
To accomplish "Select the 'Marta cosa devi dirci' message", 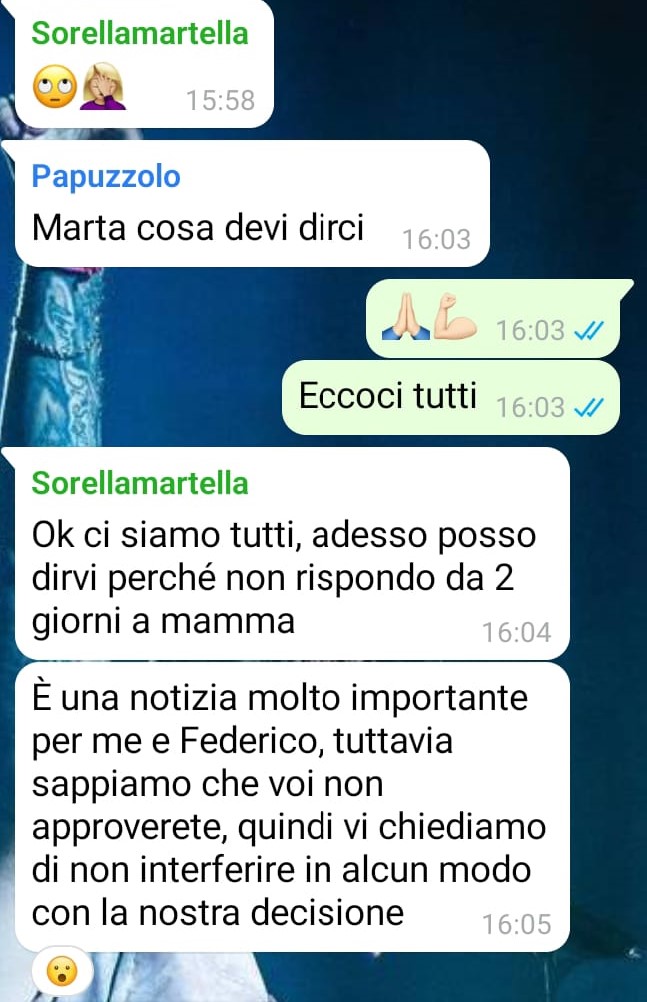I will (252, 203).
